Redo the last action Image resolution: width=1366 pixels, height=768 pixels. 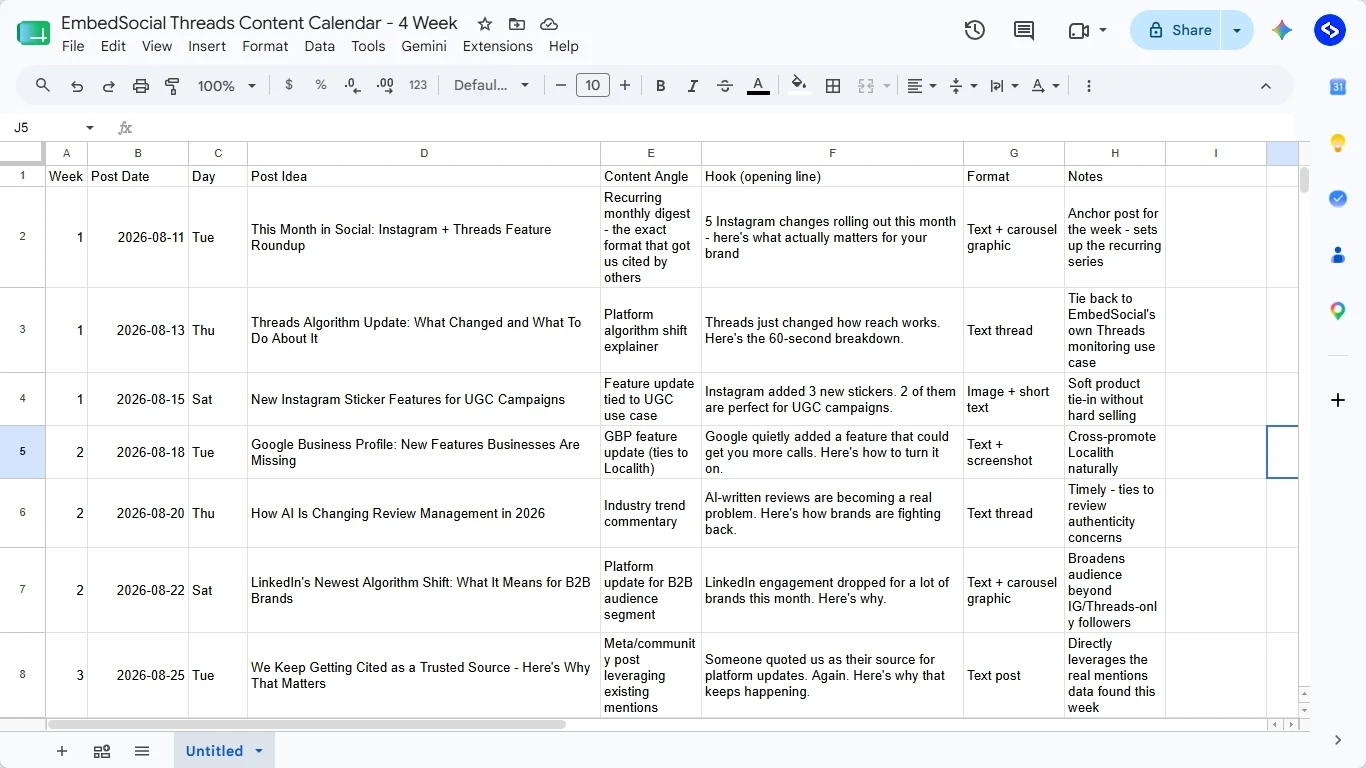[x=109, y=86]
